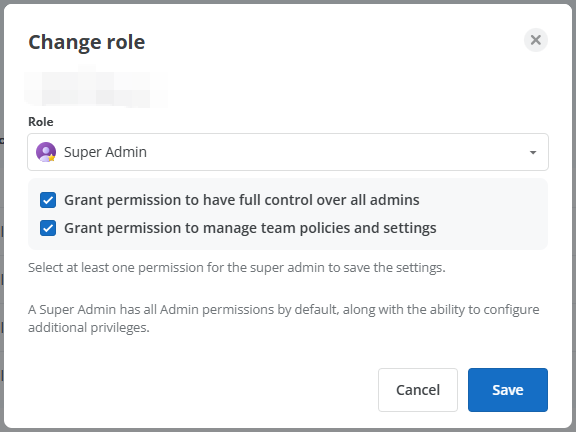
Task: Click the 'Select at least one permission' hint
Action: [x=237, y=267]
